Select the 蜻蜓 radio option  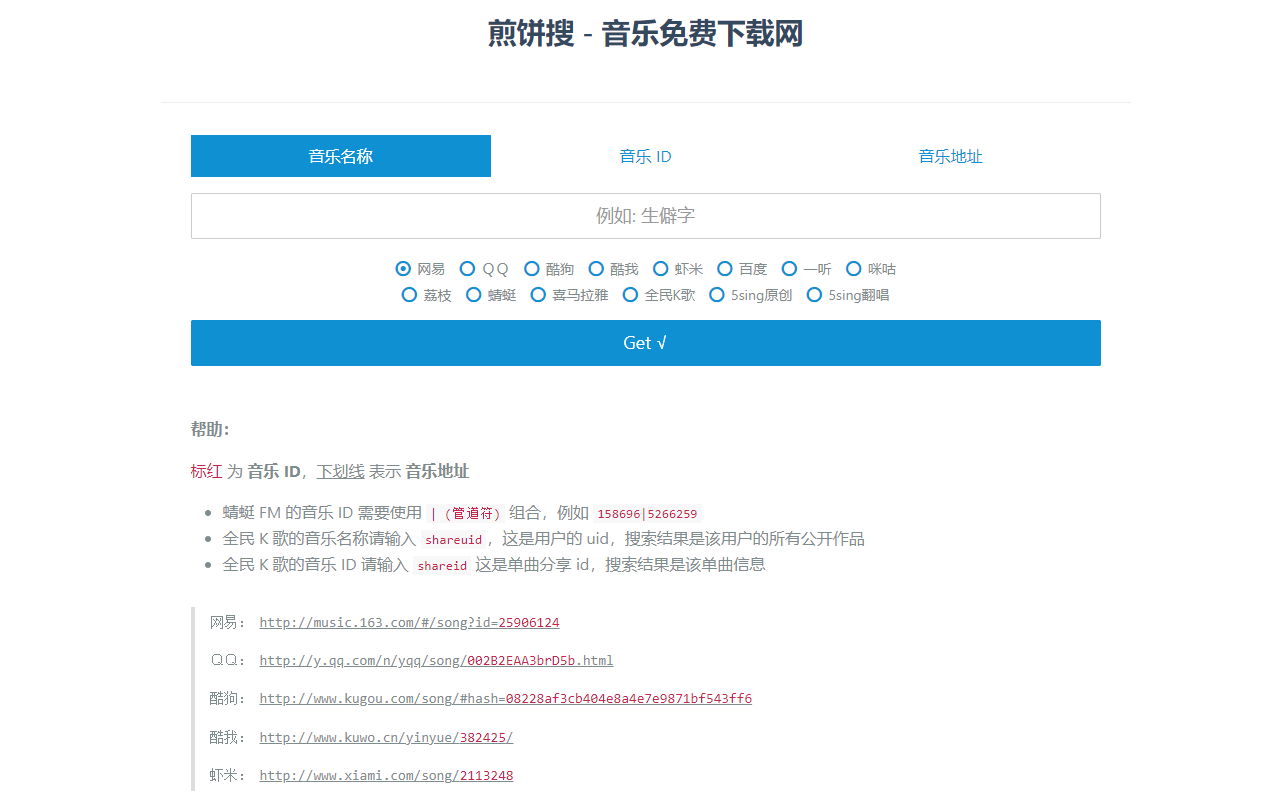point(474,294)
